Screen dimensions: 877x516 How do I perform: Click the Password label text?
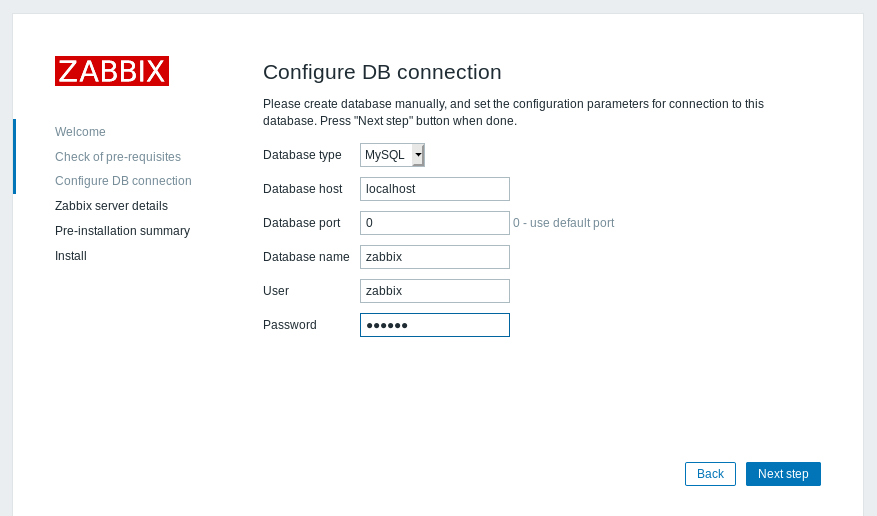290,325
